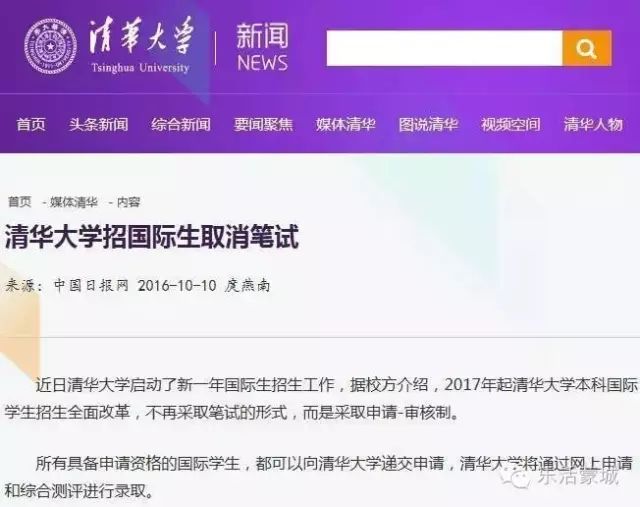Focus the news search input box
Viewport: 640px width, 507px height.
click(x=444, y=48)
